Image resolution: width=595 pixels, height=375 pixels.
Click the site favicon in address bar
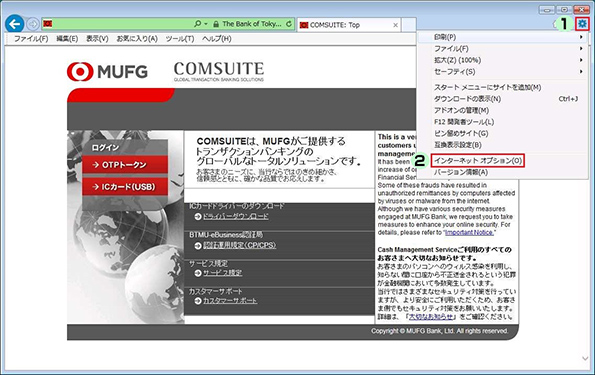pyautogui.click(x=47, y=24)
